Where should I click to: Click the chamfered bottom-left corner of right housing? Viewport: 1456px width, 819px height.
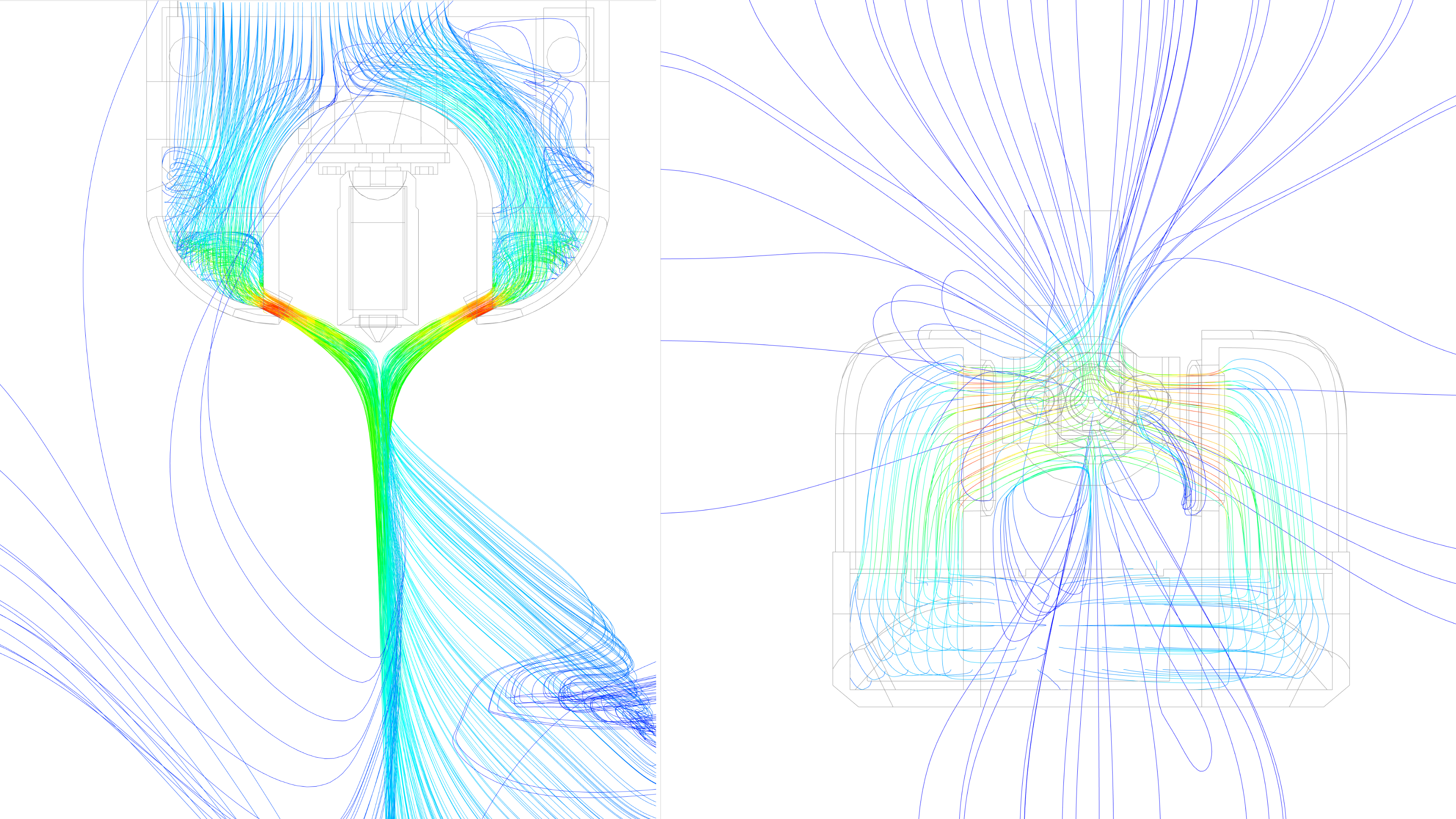846,696
